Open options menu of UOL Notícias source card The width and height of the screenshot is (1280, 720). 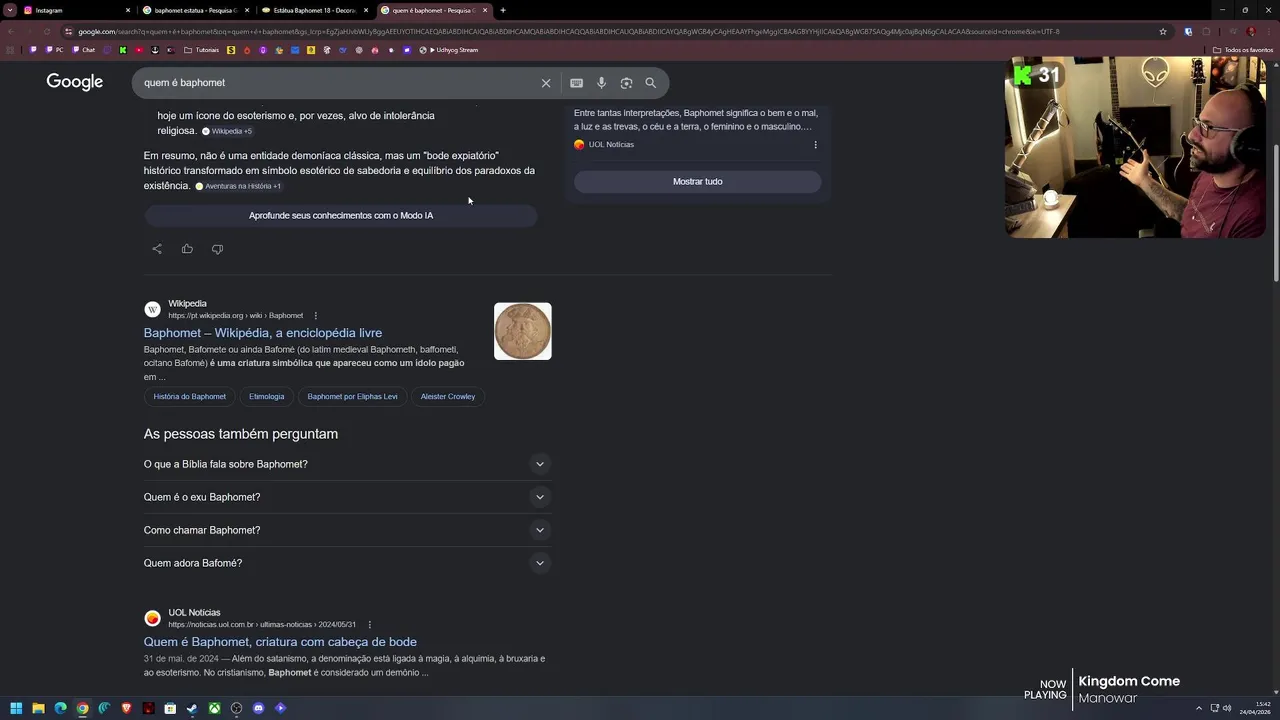coord(815,145)
